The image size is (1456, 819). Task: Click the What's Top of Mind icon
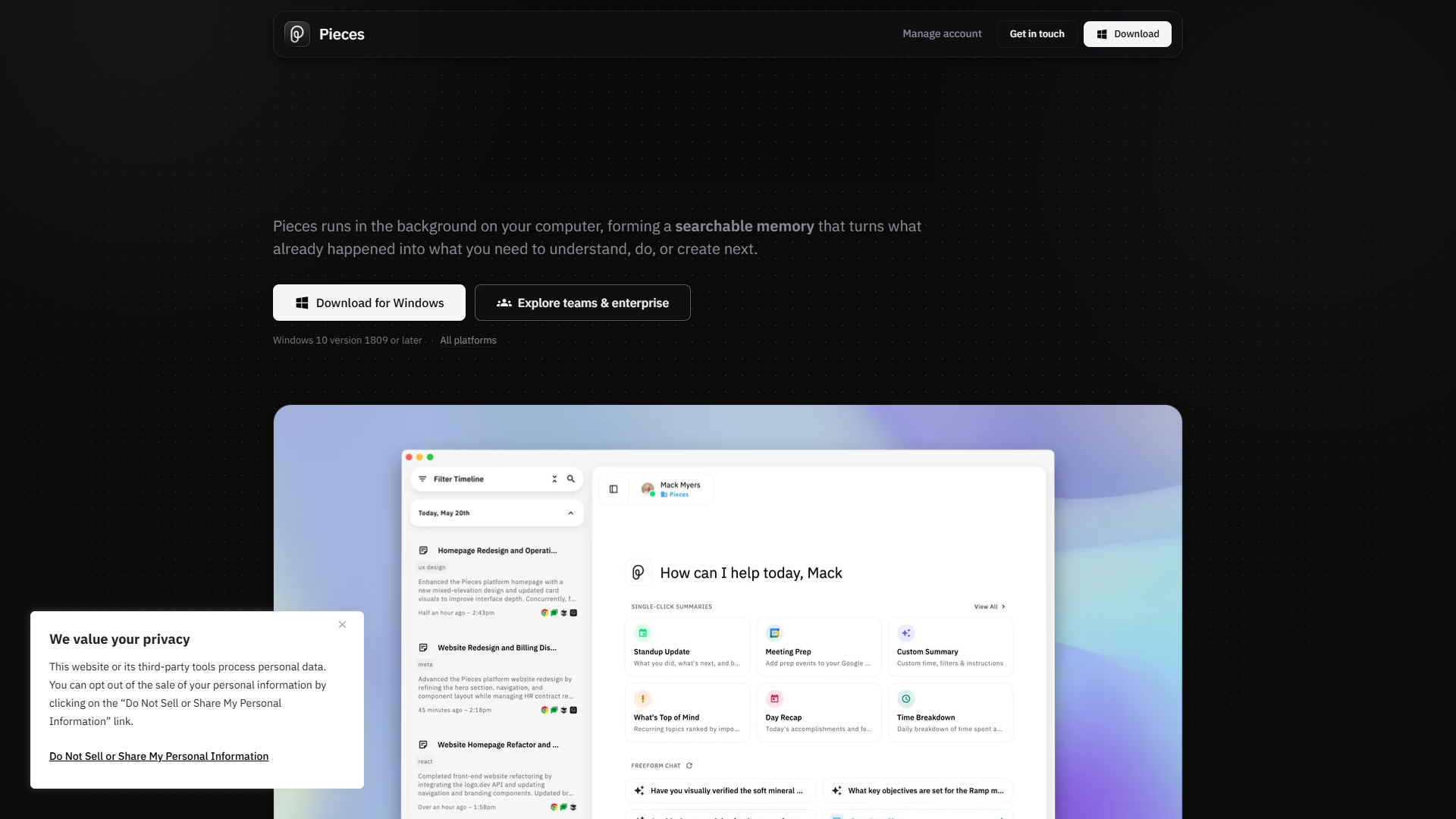click(643, 698)
